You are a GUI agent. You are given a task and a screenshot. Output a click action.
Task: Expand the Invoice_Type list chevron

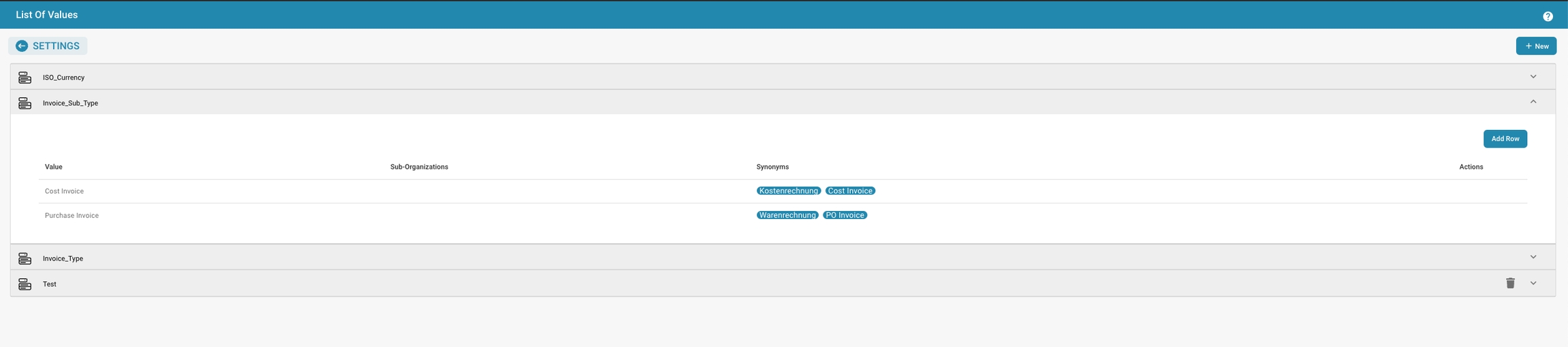[x=1533, y=257]
